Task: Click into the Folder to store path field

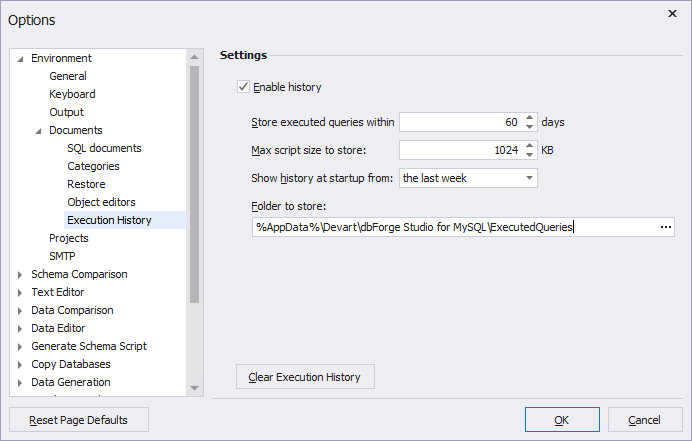Action: pos(450,227)
